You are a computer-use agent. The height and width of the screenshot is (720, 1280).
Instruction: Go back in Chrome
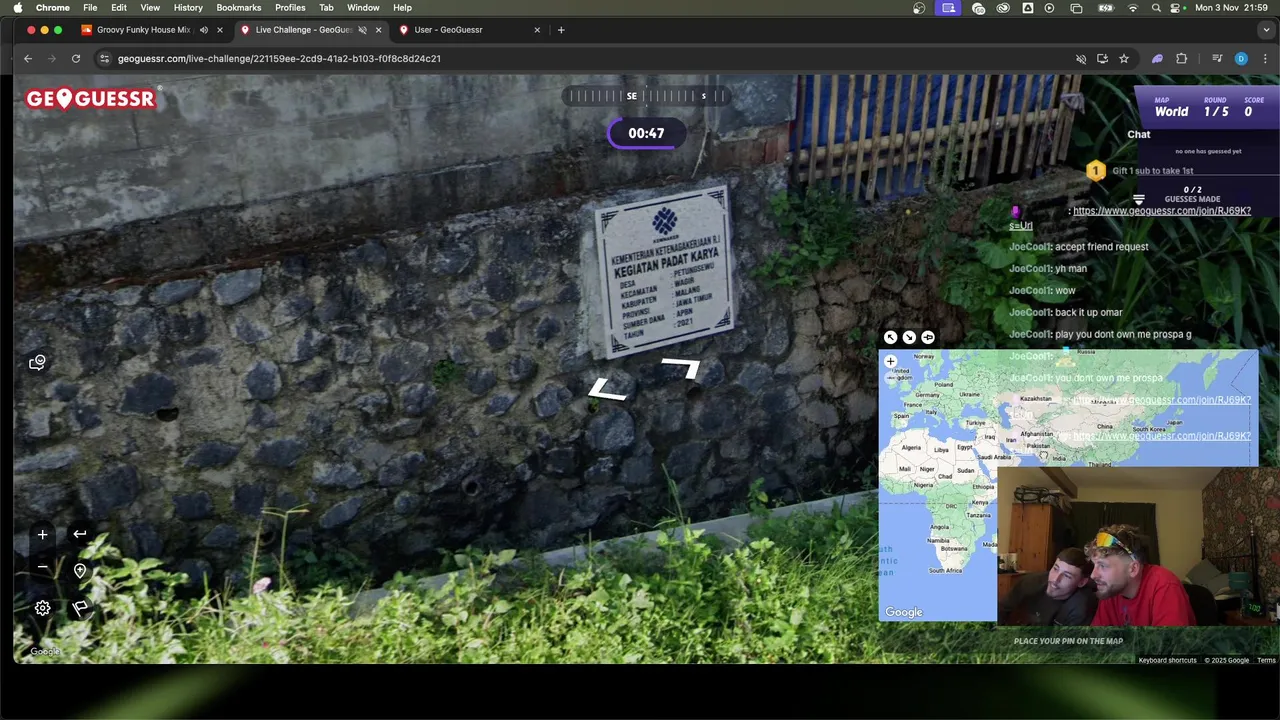point(28,59)
